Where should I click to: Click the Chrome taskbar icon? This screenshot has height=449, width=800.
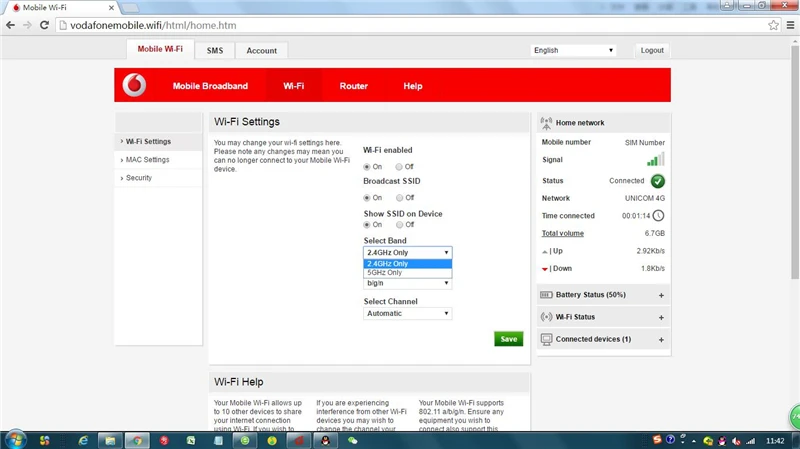coord(137,440)
